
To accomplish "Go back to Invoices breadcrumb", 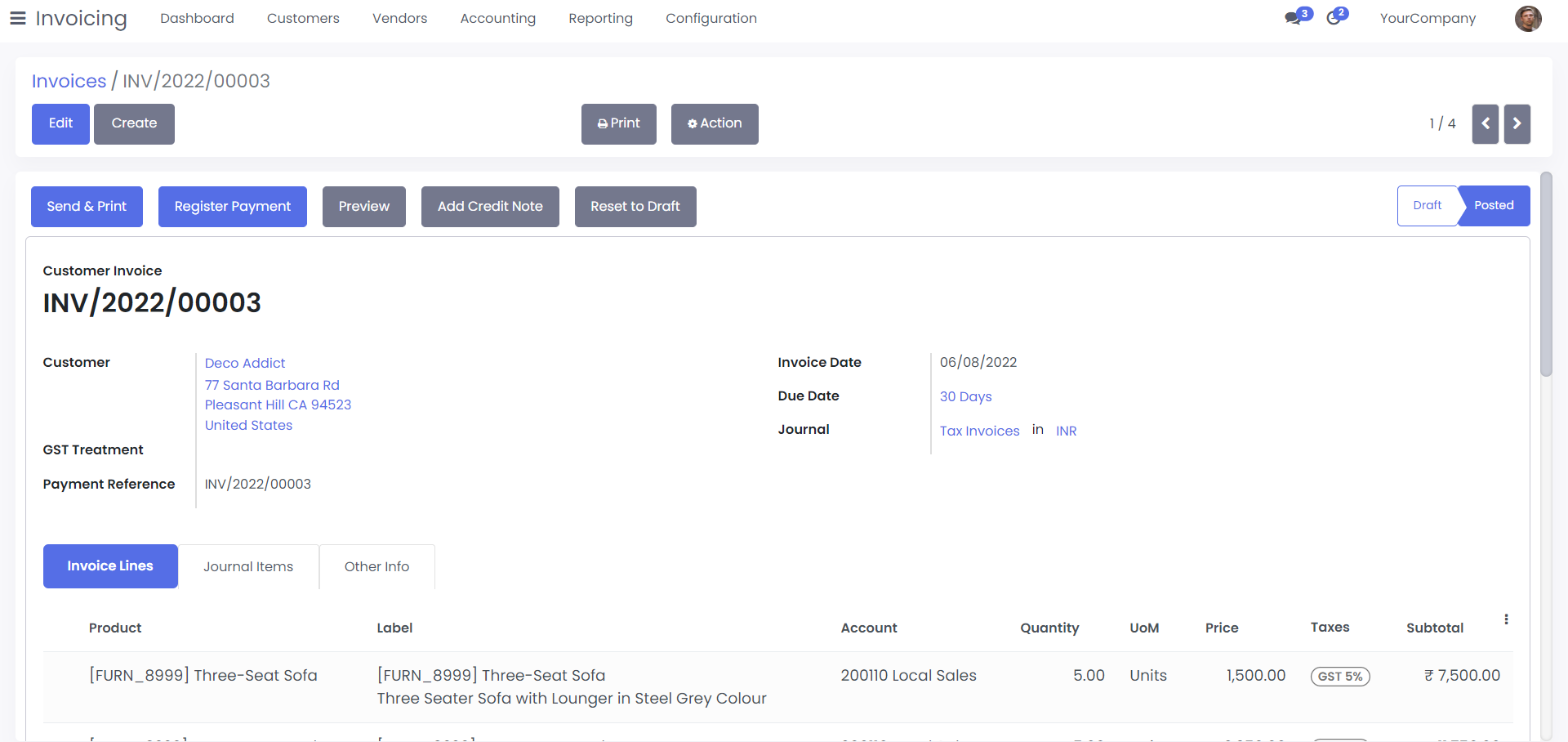I will click(69, 81).
